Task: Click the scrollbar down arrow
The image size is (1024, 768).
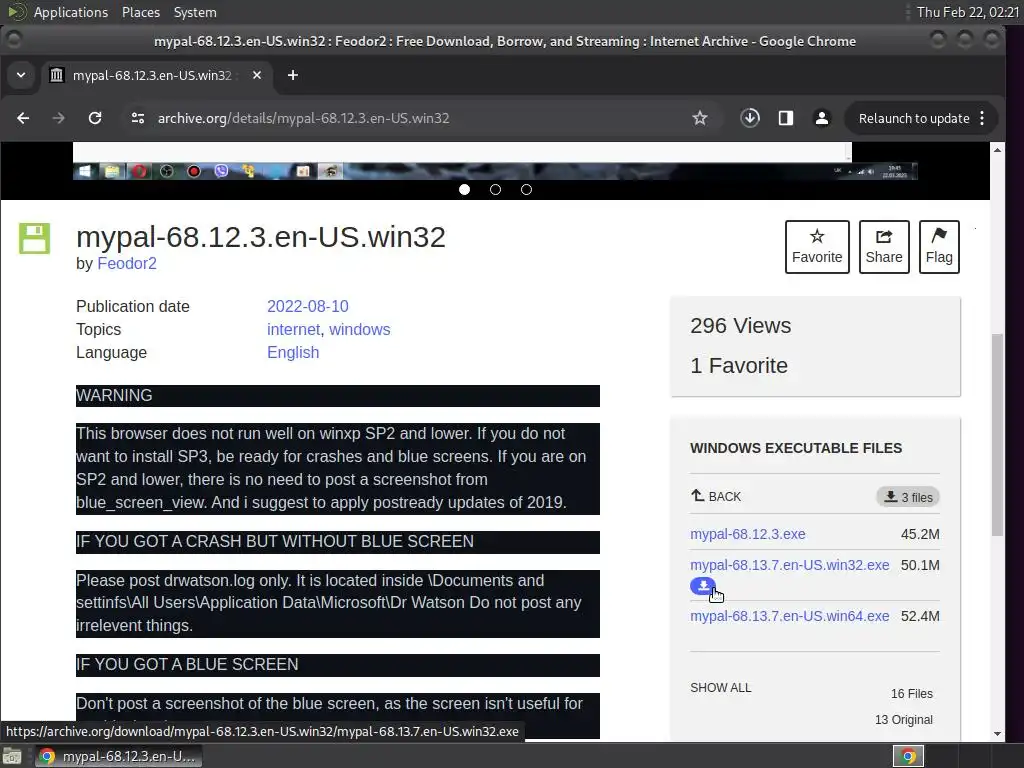Action: tap(997, 733)
